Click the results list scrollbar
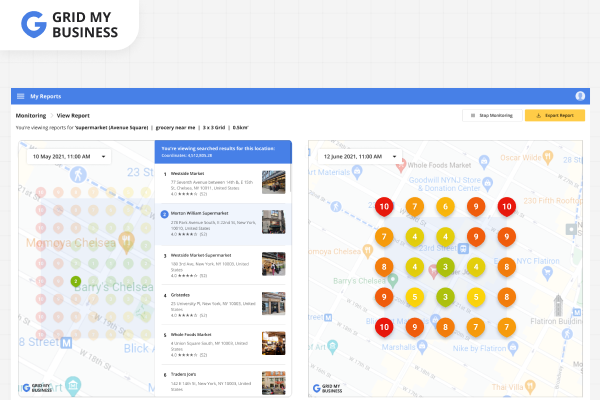The width and height of the screenshot is (600, 400). click(x=290, y=178)
